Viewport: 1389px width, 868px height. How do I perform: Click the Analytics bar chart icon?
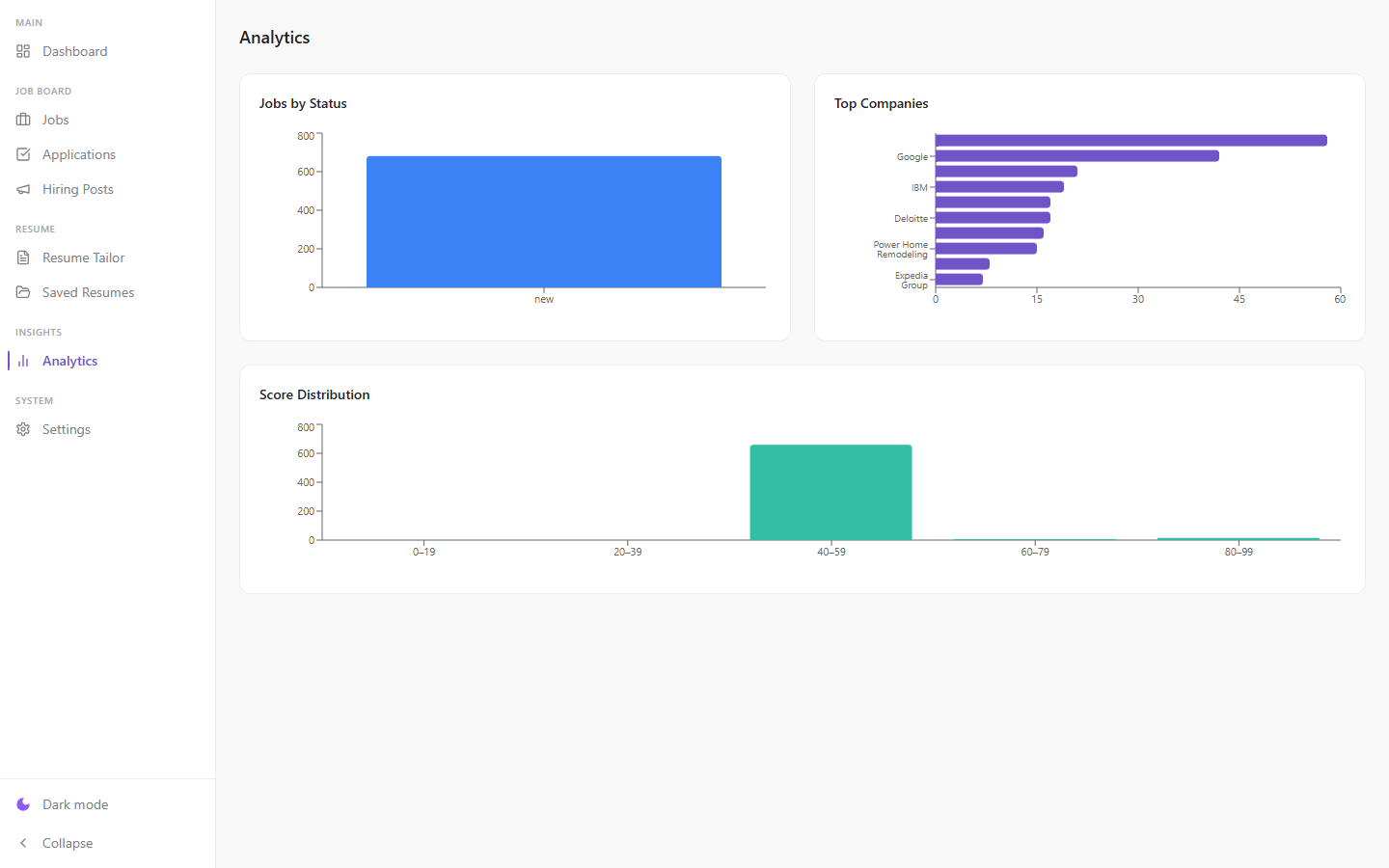(x=23, y=361)
